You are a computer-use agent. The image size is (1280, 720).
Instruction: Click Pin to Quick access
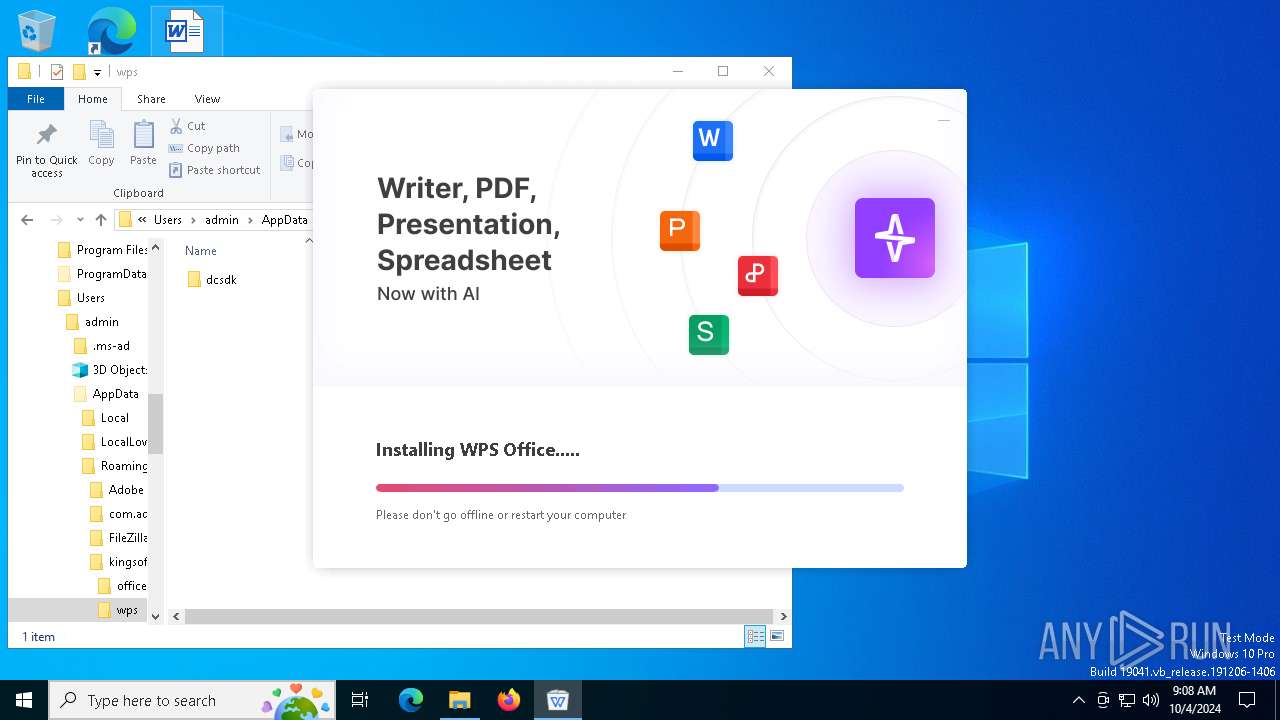(47, 150)
